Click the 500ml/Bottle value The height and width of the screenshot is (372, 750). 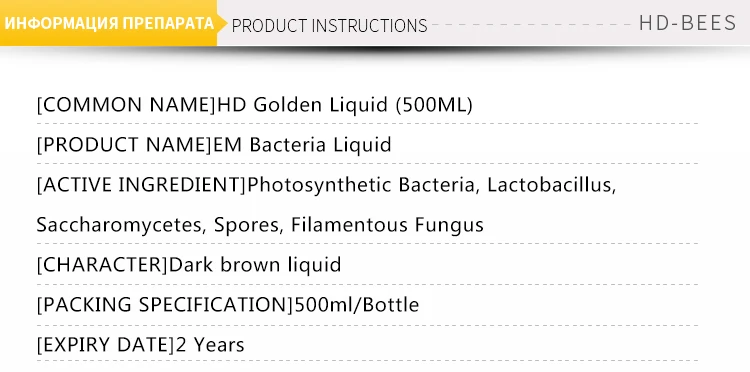(x=357, y=305)
